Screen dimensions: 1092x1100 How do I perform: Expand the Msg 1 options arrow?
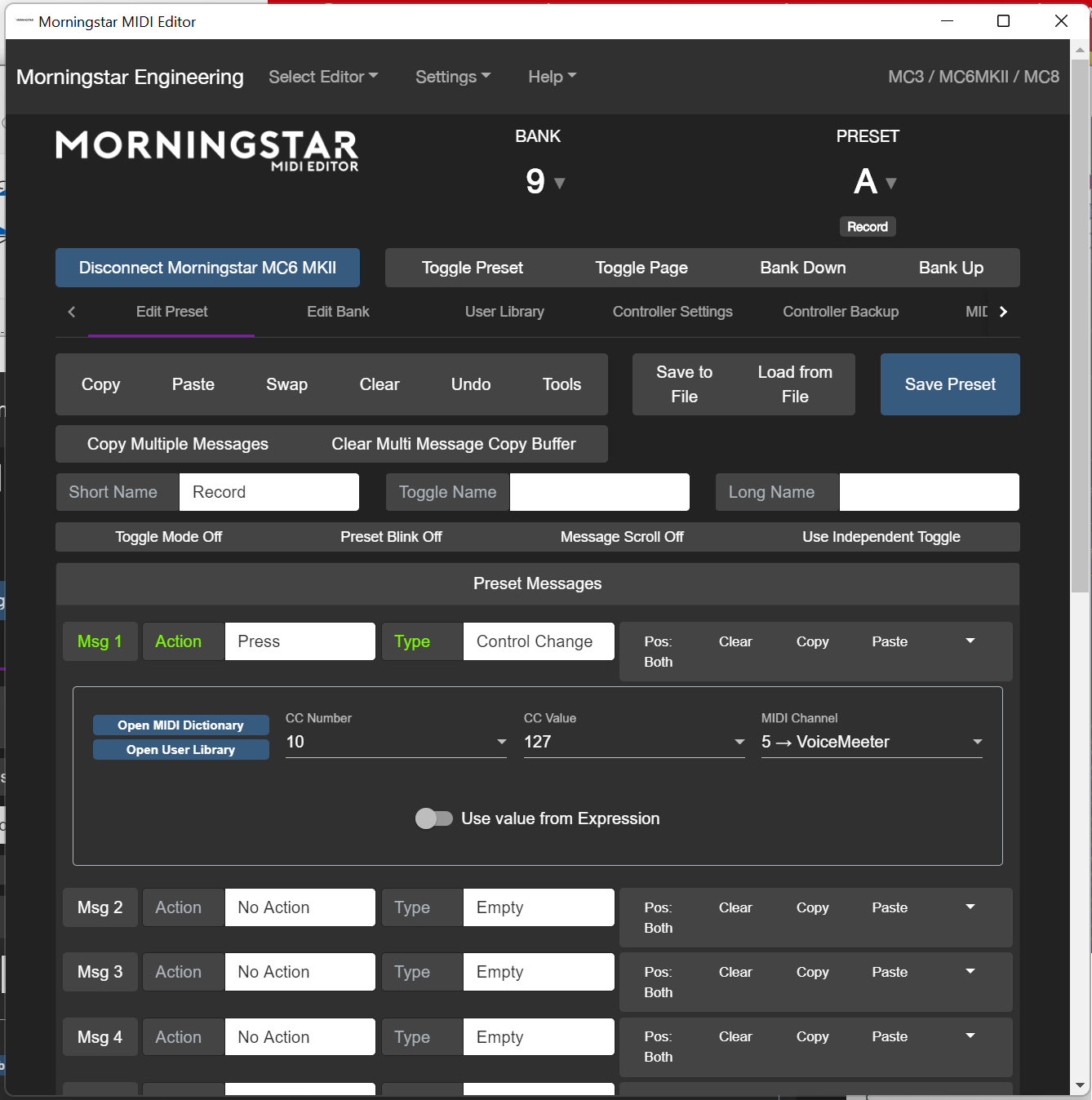pos(970,641)
